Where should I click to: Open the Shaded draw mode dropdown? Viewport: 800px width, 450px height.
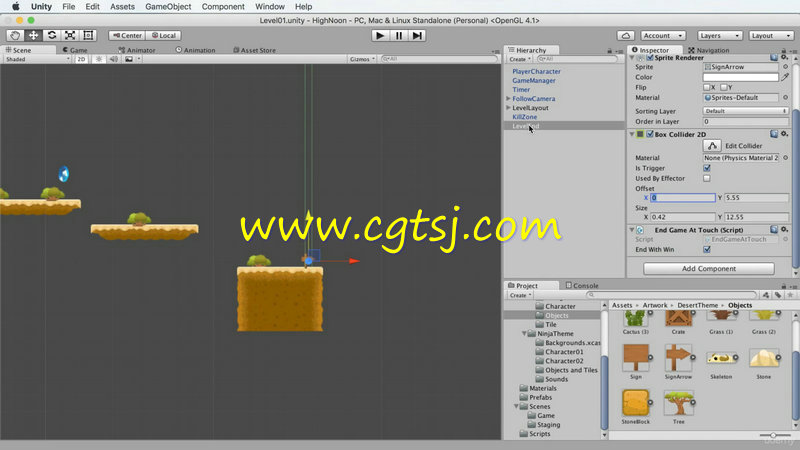[x=37, y=59]
